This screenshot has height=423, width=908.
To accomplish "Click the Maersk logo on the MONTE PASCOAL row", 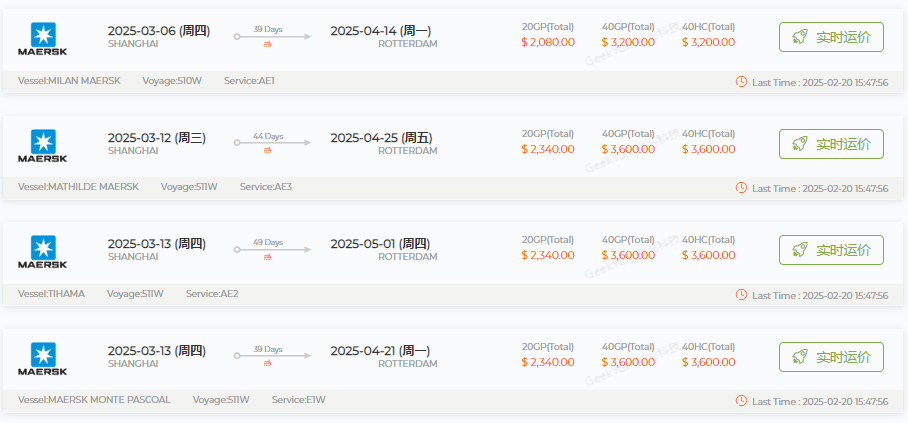I will coord(43,358).
